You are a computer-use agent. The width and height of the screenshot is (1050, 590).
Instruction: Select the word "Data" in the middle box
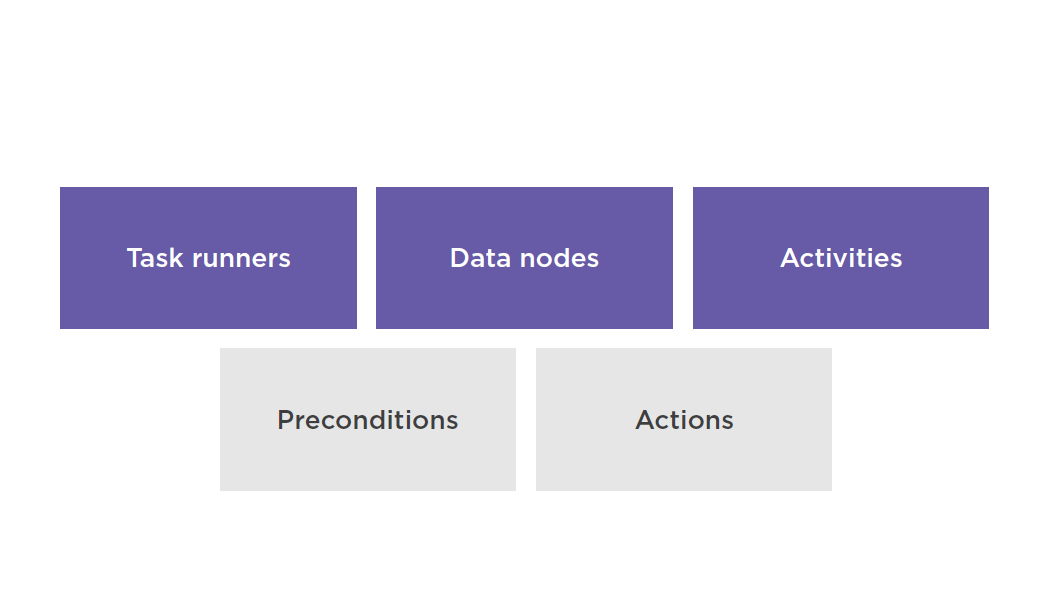(x=481, y=259)
